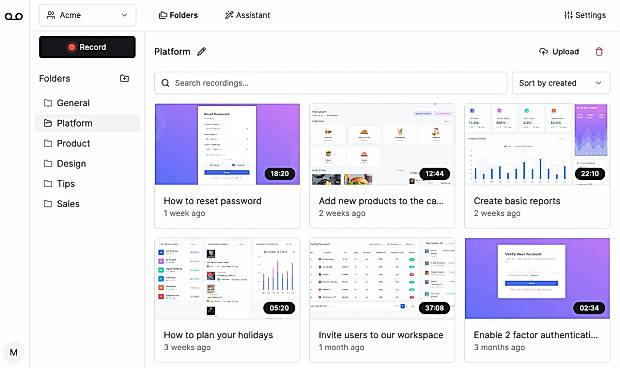Open the Assistant tab
620x368 pixels.
(x=248, y=15)
